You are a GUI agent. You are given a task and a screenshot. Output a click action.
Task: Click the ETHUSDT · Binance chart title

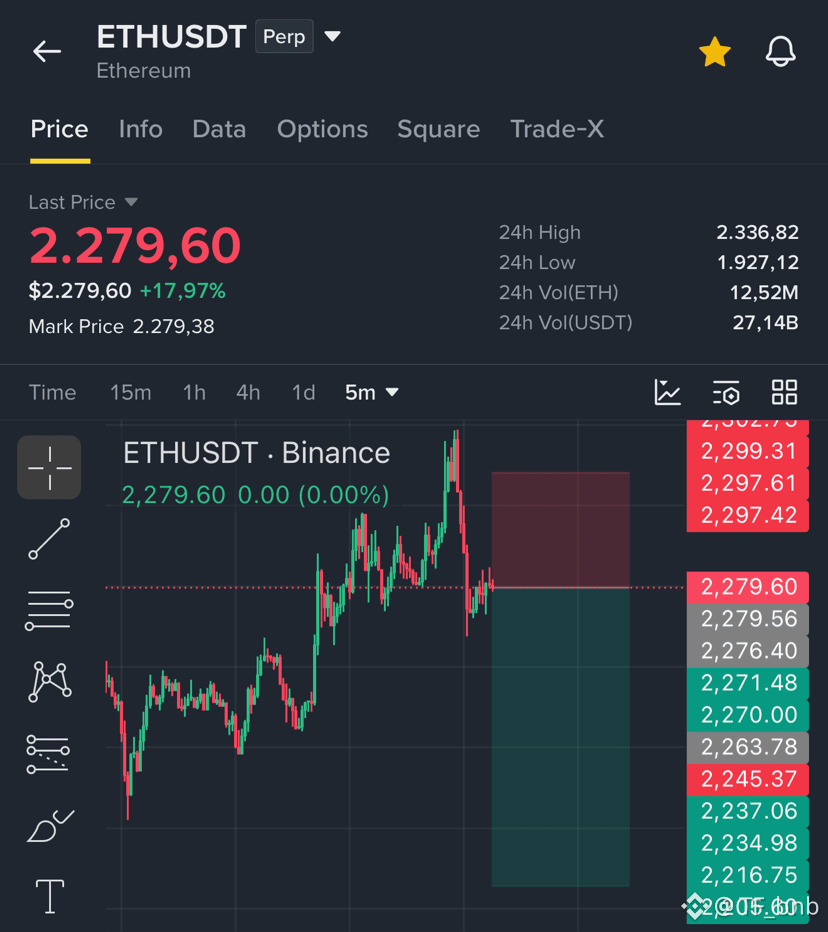point(256,454)
